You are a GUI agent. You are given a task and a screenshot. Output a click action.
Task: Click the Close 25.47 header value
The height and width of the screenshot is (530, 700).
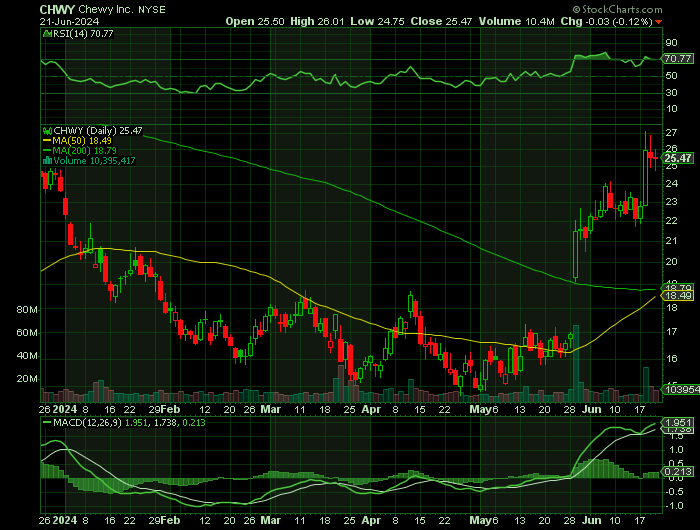tap(441, 21)
